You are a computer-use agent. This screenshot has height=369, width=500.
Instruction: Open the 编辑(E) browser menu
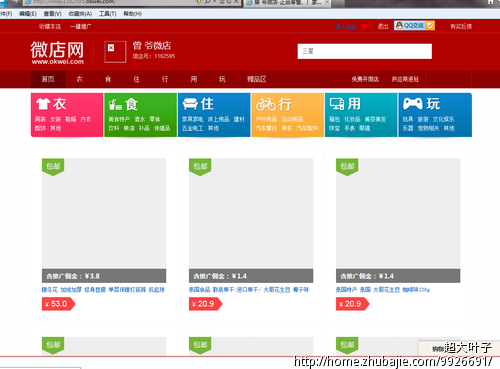point(28,14)
